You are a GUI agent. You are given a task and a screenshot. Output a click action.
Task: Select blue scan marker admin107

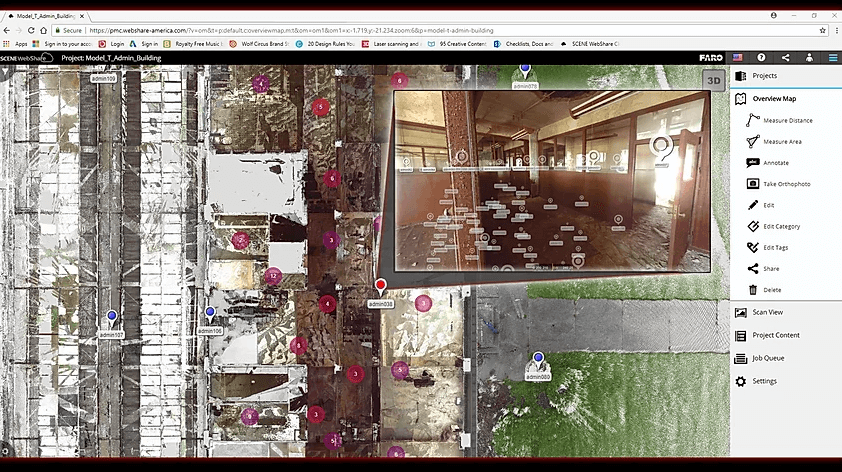[x=112, y=316]
